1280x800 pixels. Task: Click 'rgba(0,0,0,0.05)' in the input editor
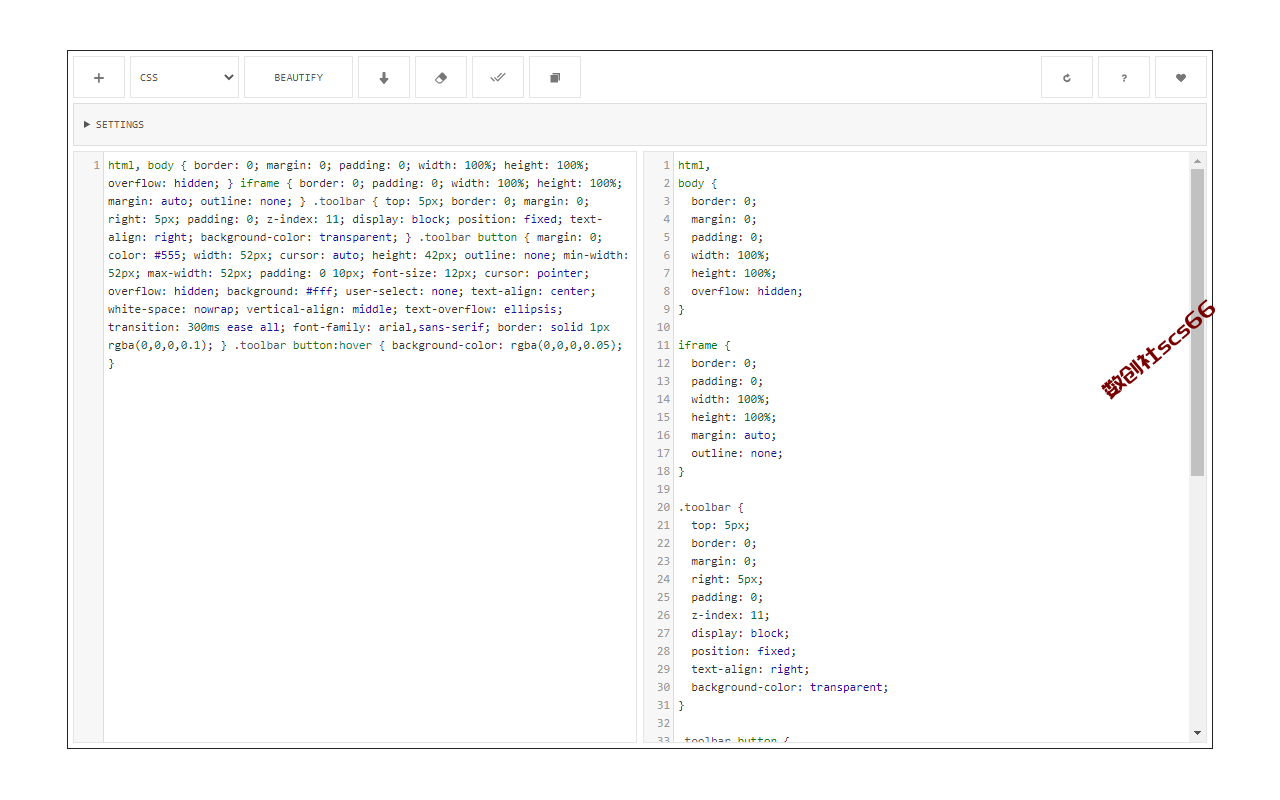click(x=563, y=345)
